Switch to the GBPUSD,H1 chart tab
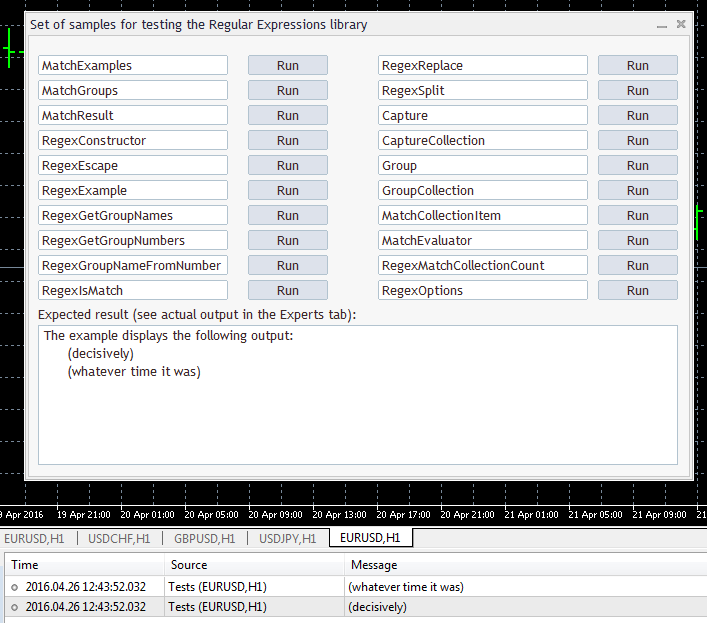The width and height of the screenshot is (707, 623). pyautogui.click(x=204, y=538)
